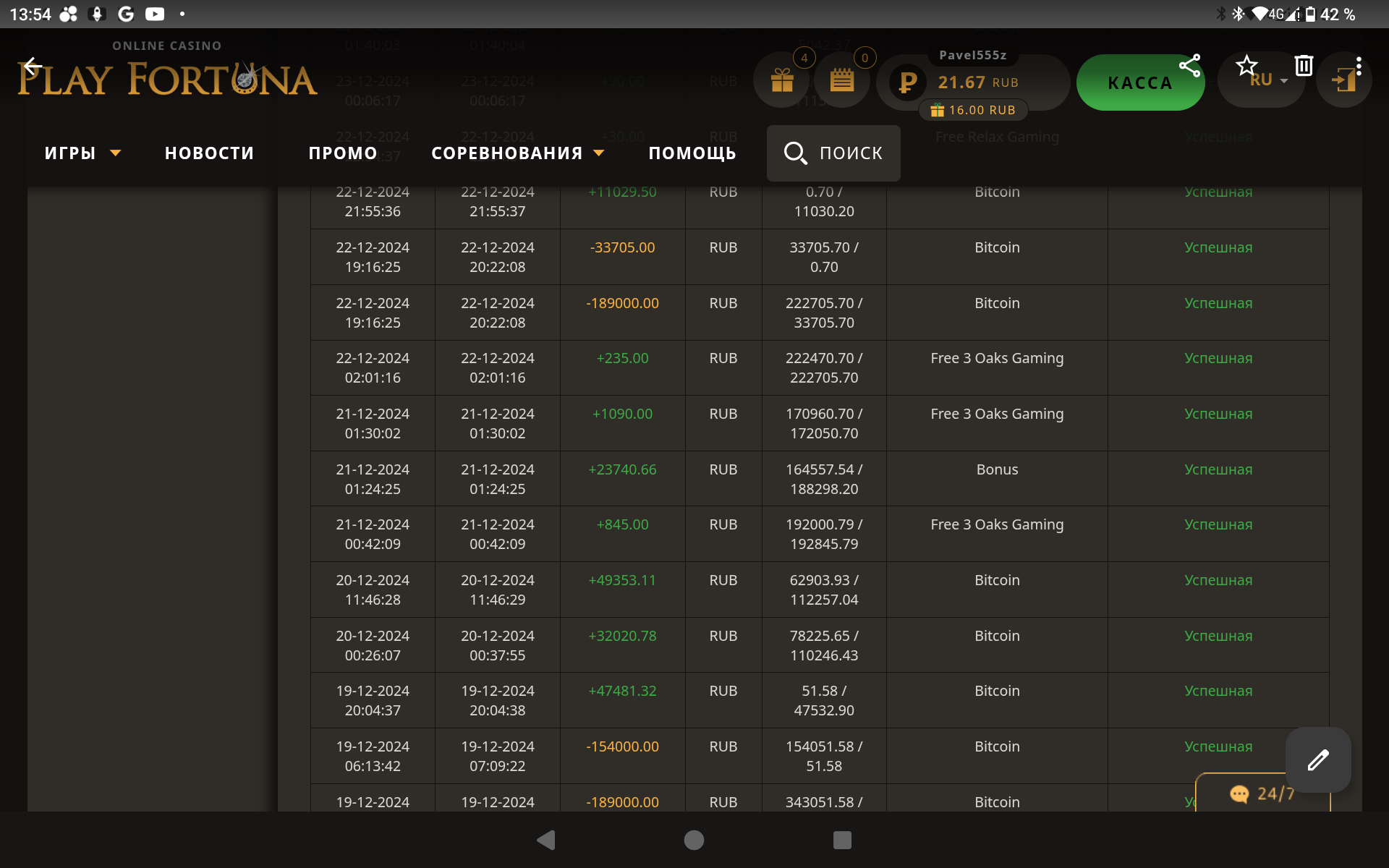Open the ПОМОЩЬ menu item
Image resolution: width=1389 pixels, height=868 pixels.
(x=692, y=153)
